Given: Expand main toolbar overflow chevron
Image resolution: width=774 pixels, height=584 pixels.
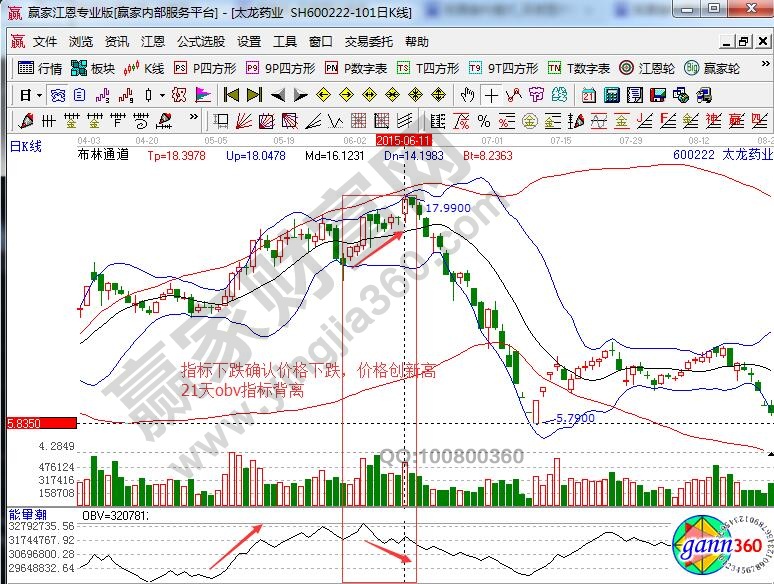Looking at the screenshot, I should (x=765, y=64).
